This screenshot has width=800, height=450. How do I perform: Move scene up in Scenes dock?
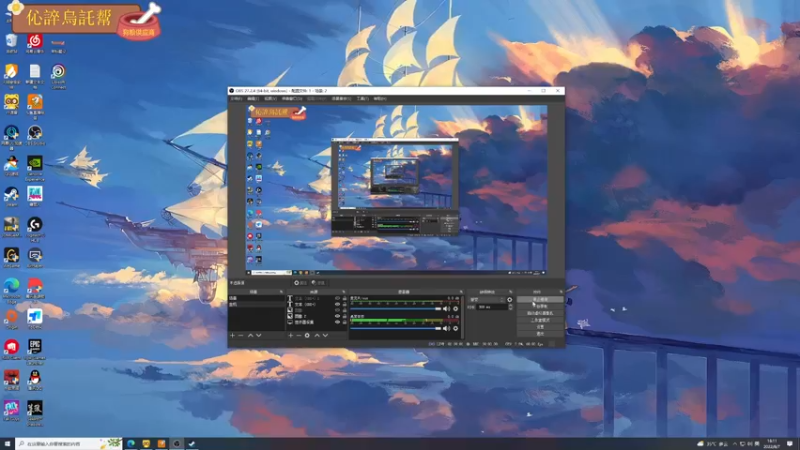click(x=250, y=335)
